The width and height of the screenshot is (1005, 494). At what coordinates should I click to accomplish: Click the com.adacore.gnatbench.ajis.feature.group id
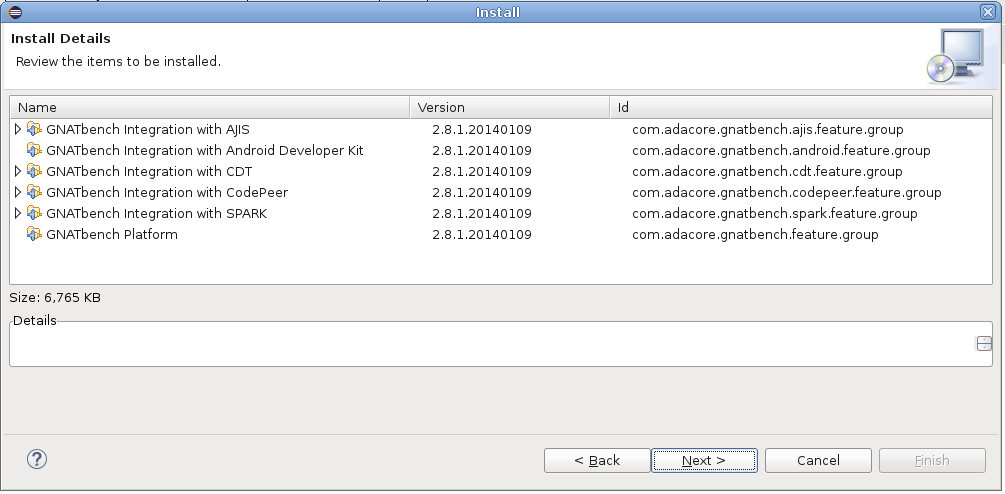click(x=768, y=129)
